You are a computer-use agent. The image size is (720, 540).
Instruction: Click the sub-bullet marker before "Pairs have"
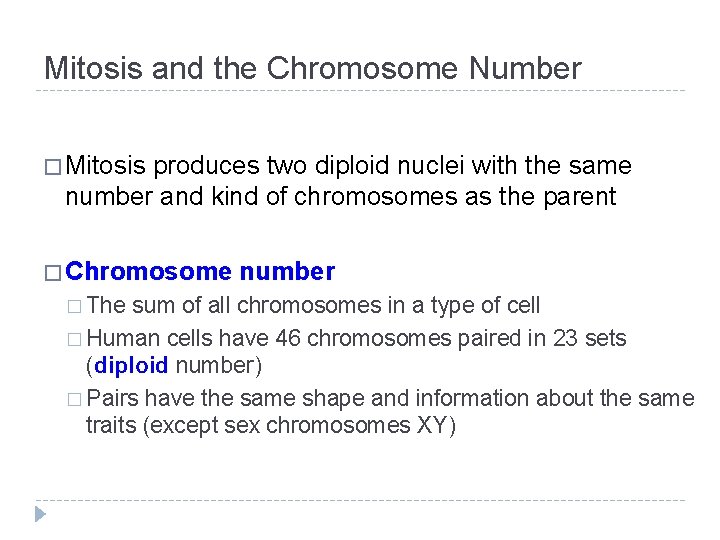(x=76, y=399)
